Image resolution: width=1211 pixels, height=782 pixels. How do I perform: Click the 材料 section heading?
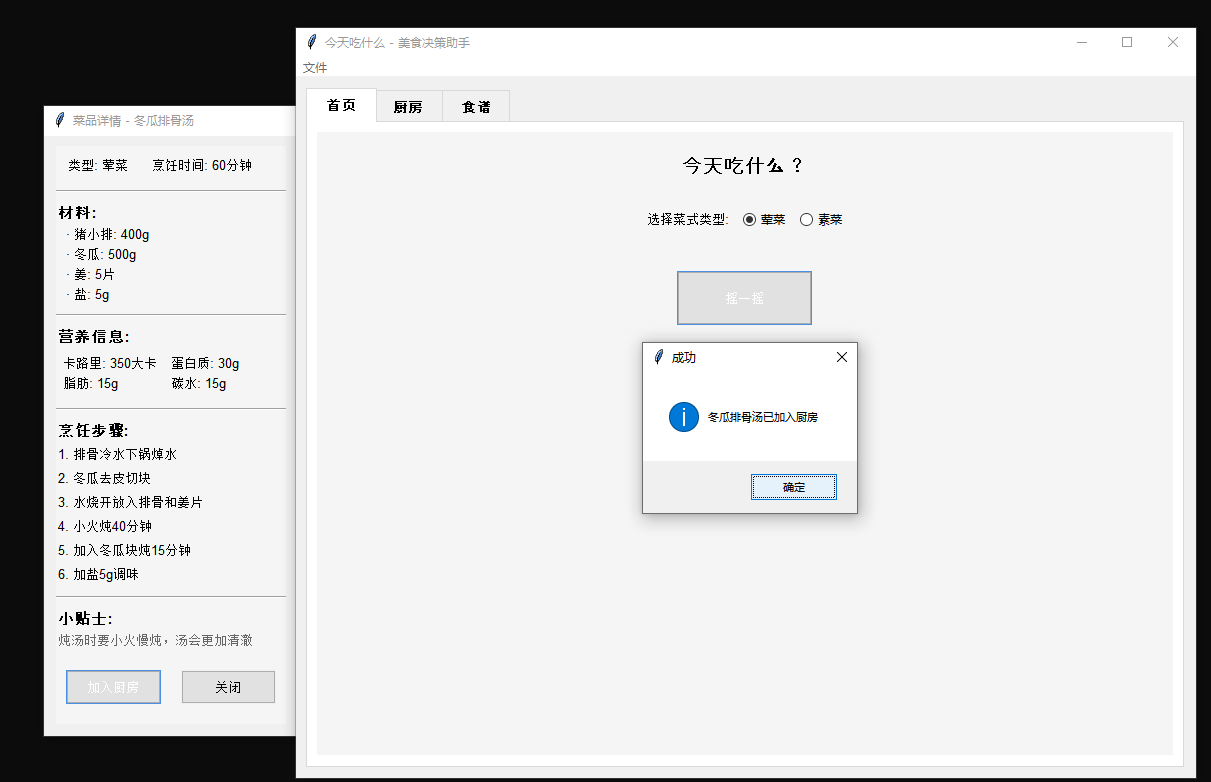[77, 213]
